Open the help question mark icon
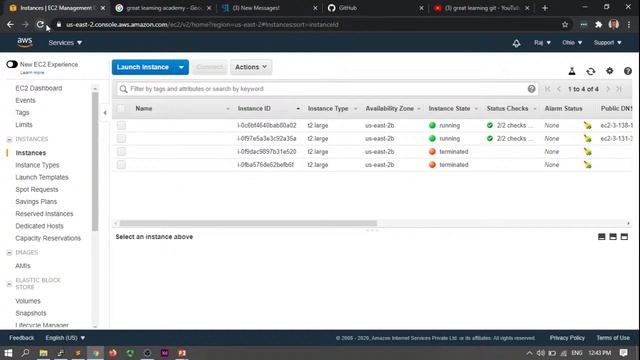The width and height of the screenshot is (640, 360). click(628, 71)
